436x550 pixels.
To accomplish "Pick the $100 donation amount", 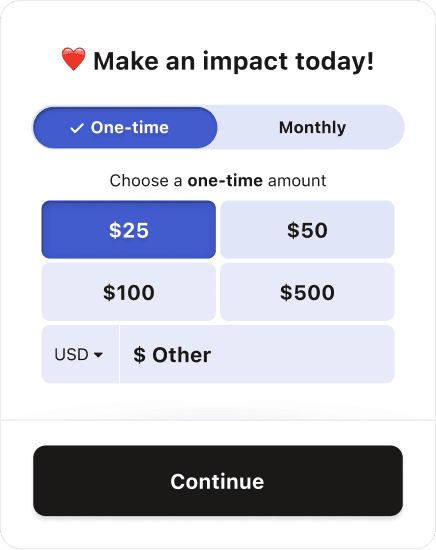I will click(129, 292).
